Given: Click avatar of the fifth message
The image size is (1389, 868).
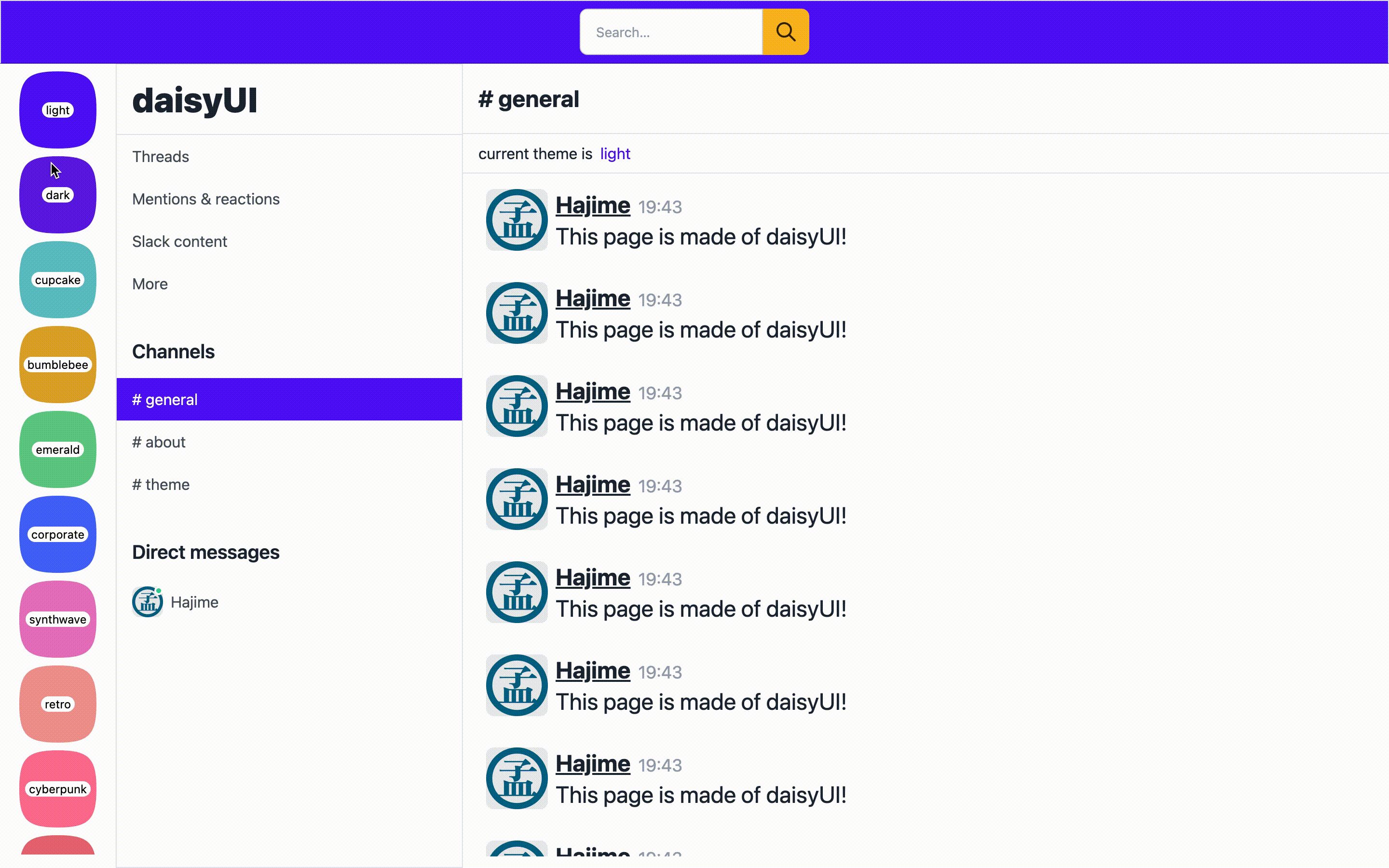Looking at the screenshot, I should (x=517, y=592).
